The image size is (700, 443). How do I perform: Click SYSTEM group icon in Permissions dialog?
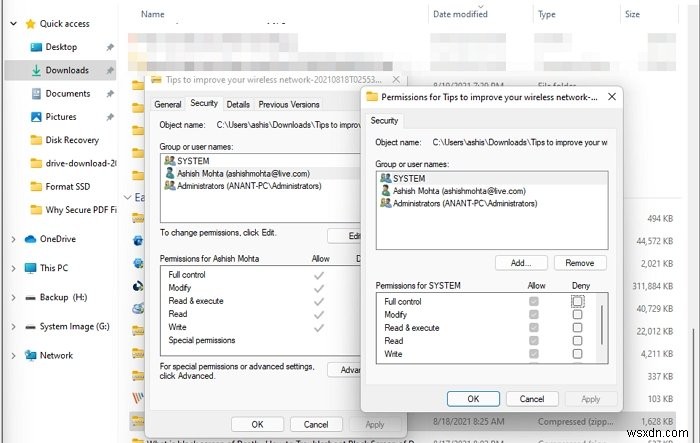tap(386, 178)
